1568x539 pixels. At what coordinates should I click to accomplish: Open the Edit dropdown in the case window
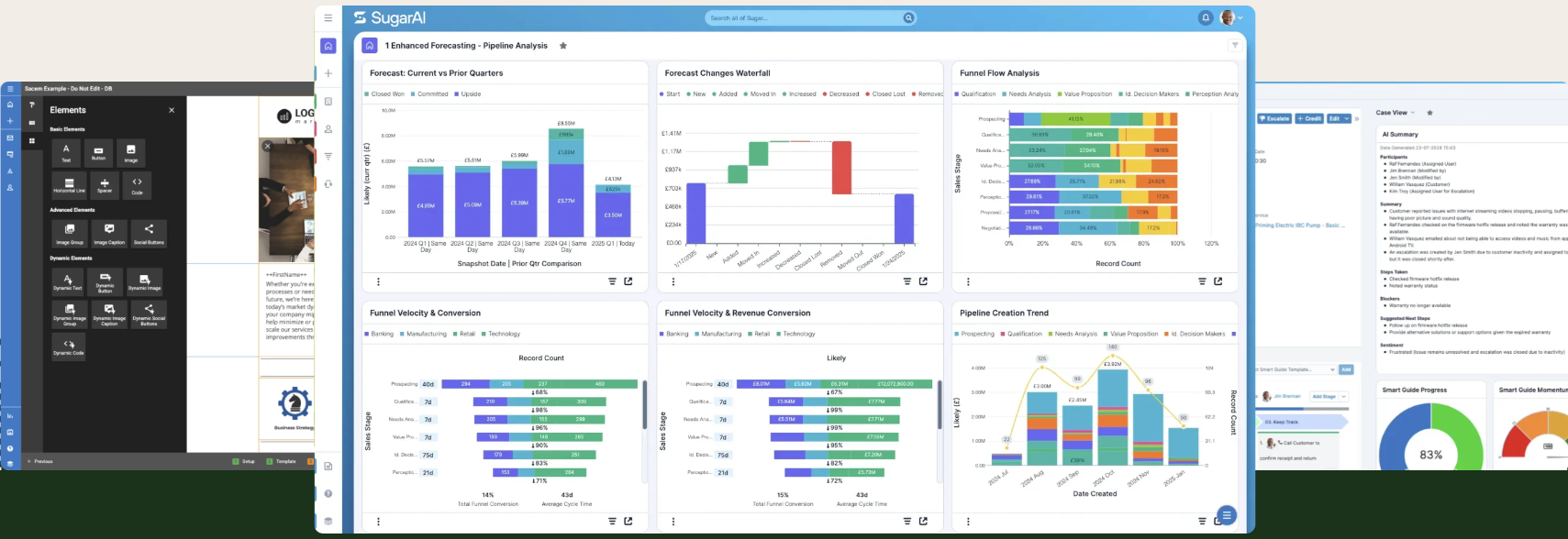(x=1338, y=118)
